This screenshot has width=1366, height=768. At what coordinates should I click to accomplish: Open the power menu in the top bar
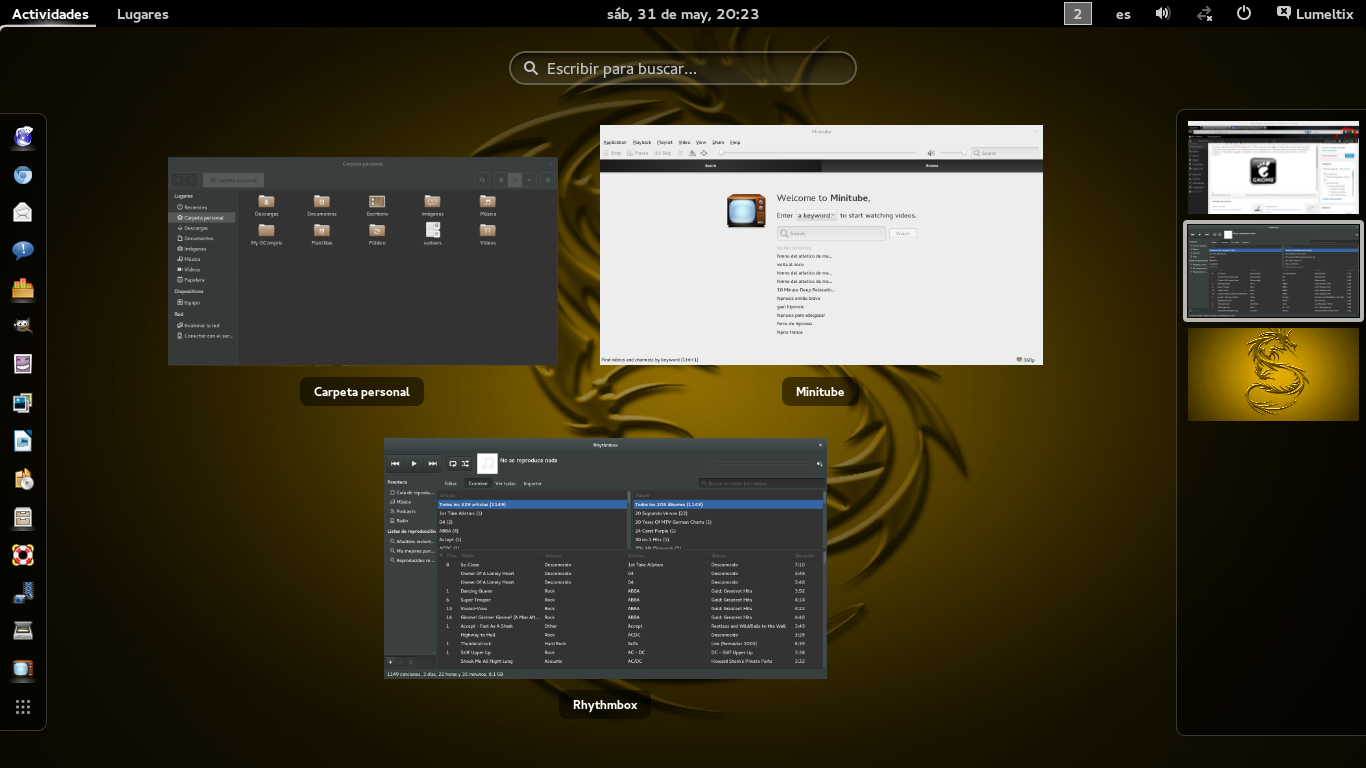click(x=1244, y=14)
